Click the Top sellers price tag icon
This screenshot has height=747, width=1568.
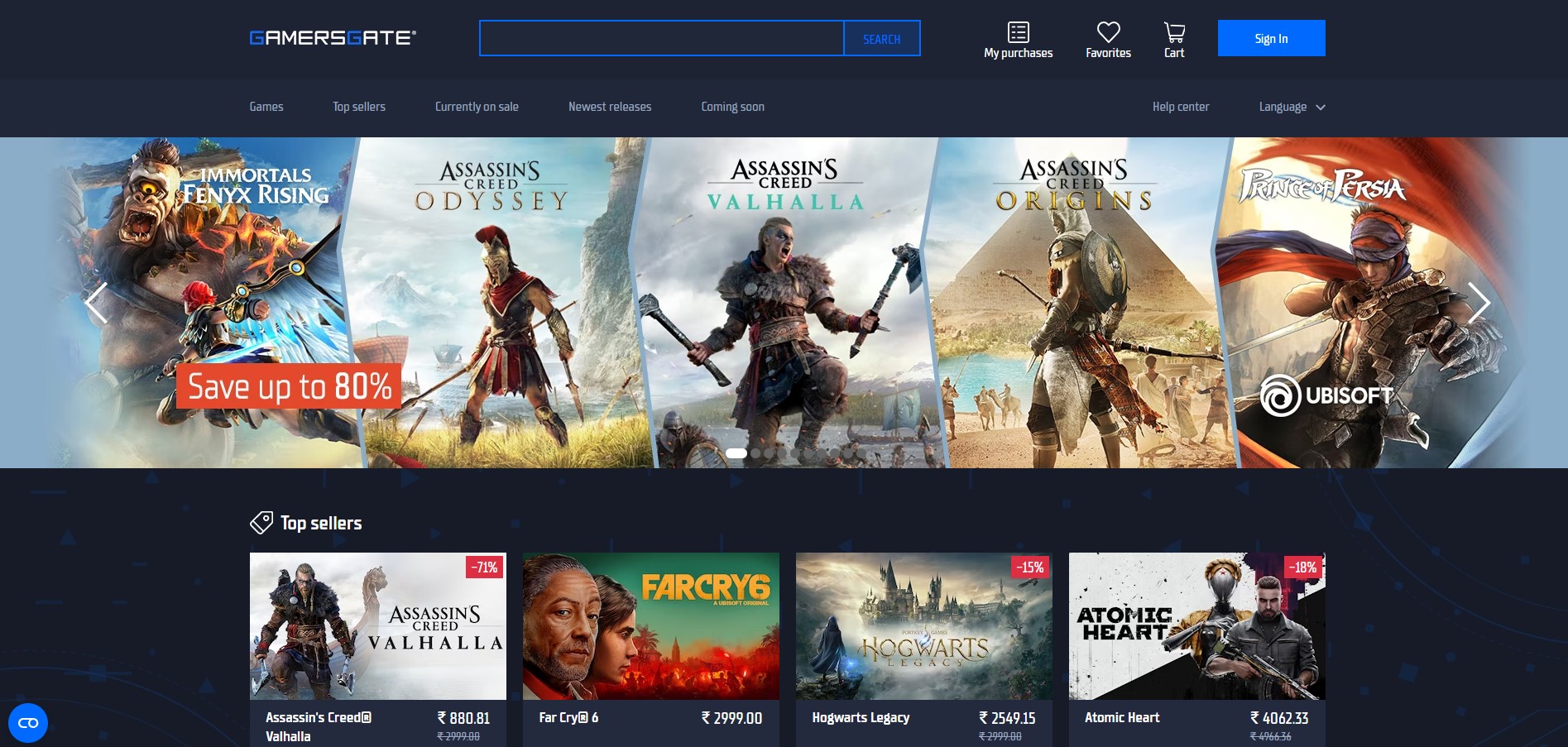coord(261,523)
